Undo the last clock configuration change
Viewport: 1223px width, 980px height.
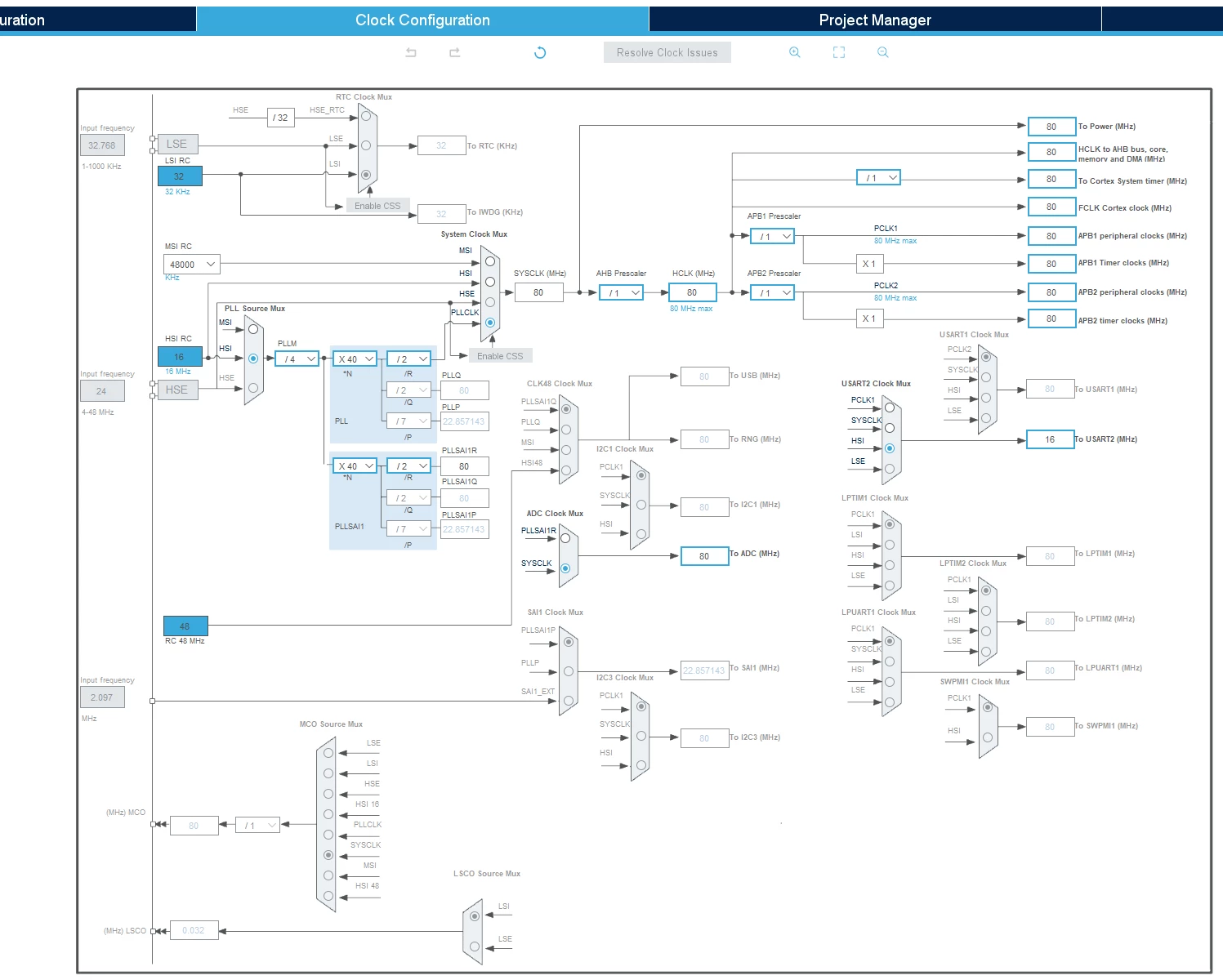(411, 52)
